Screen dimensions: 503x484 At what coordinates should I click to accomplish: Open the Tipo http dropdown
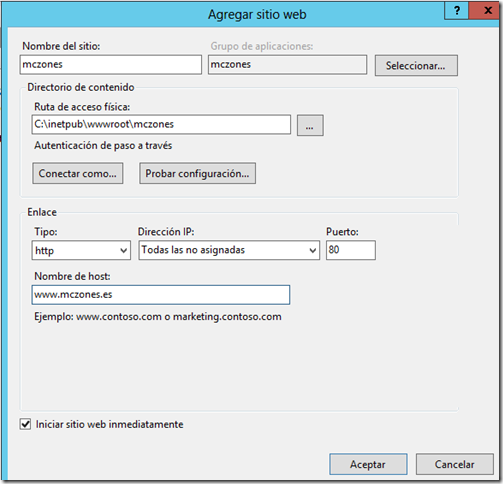coord(81,250)
